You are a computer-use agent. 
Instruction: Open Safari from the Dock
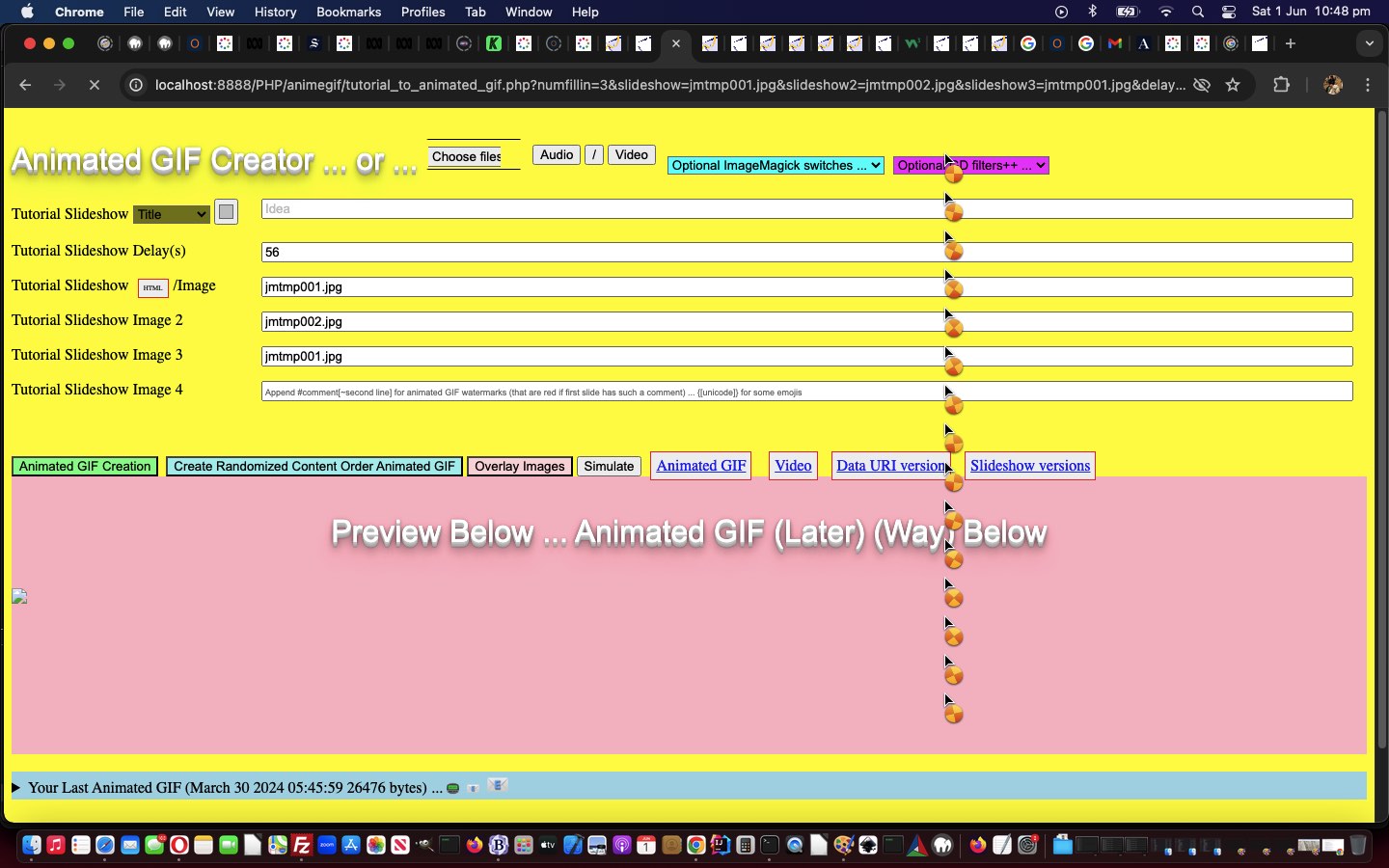pyautogui.click(x=105, y=846)
